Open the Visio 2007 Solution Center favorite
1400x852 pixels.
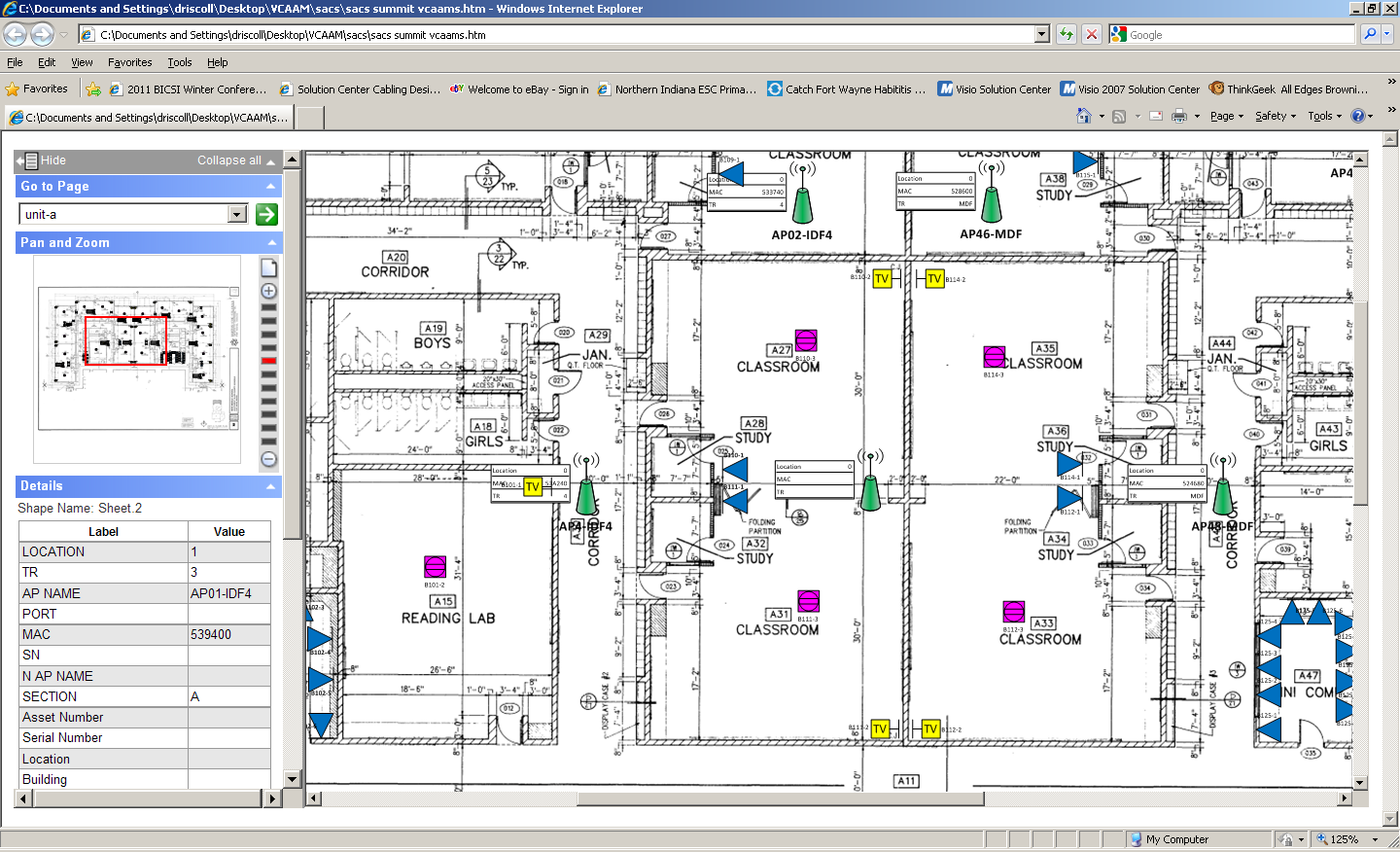click(x=1130, y=89)
